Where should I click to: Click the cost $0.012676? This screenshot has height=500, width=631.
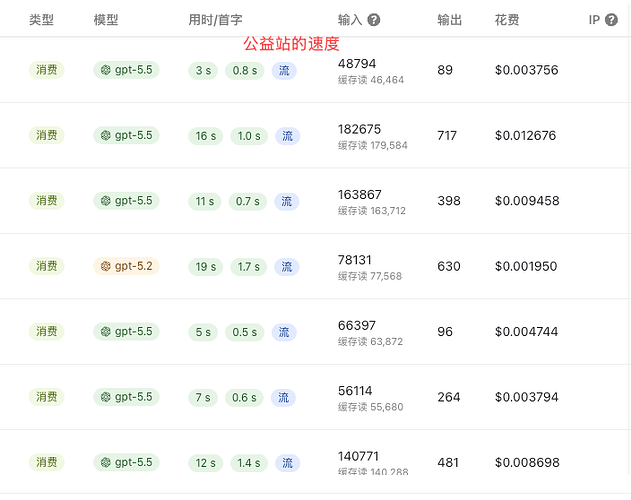pyautogui.click(x=526, y=135)
